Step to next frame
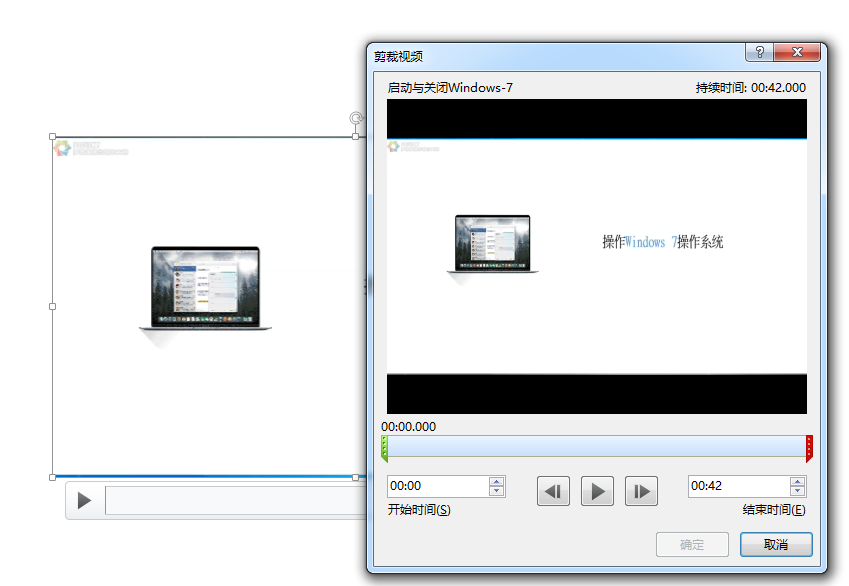 tap(641, 491)
